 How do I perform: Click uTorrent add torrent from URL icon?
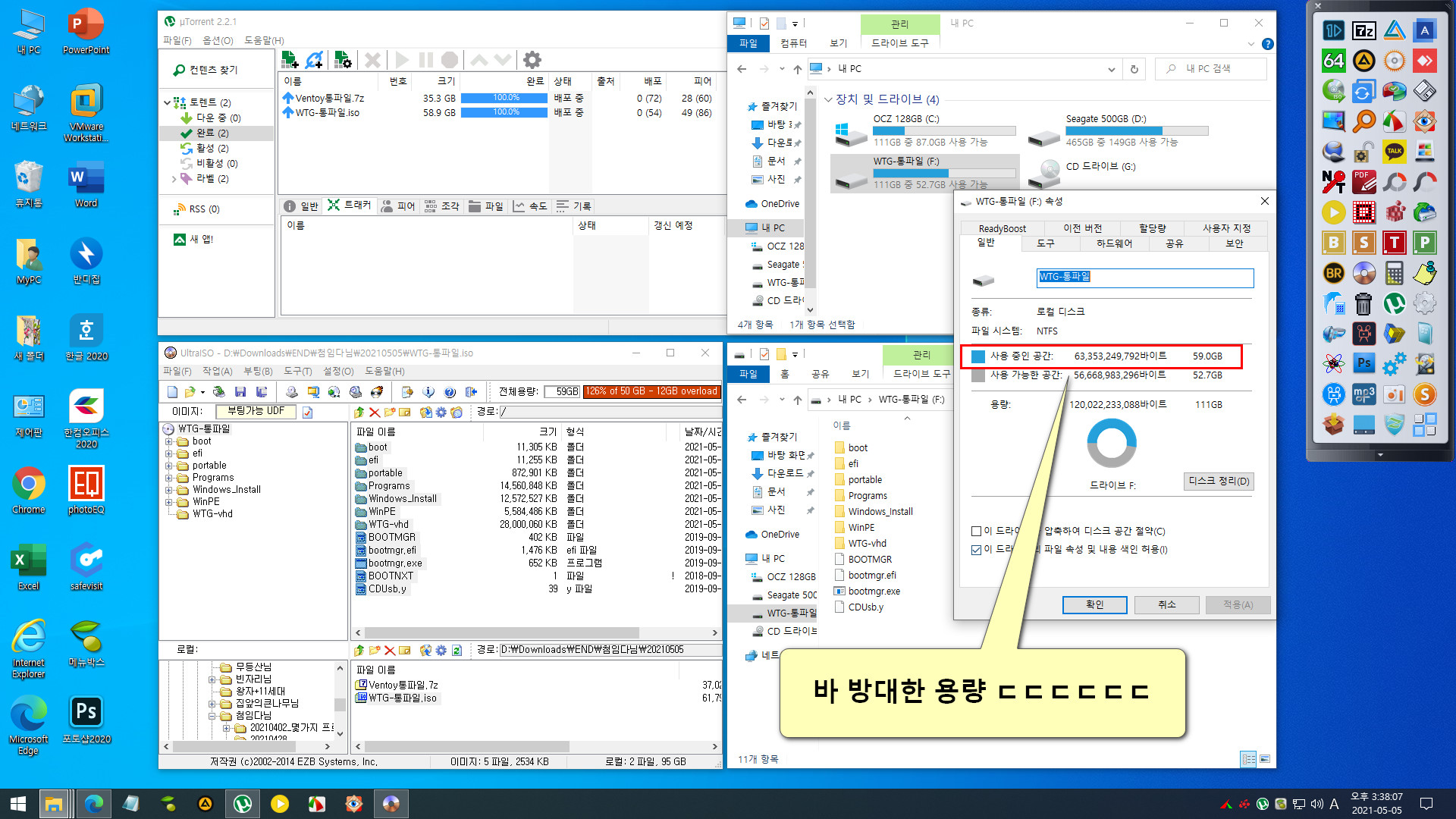tap(315, 60)
